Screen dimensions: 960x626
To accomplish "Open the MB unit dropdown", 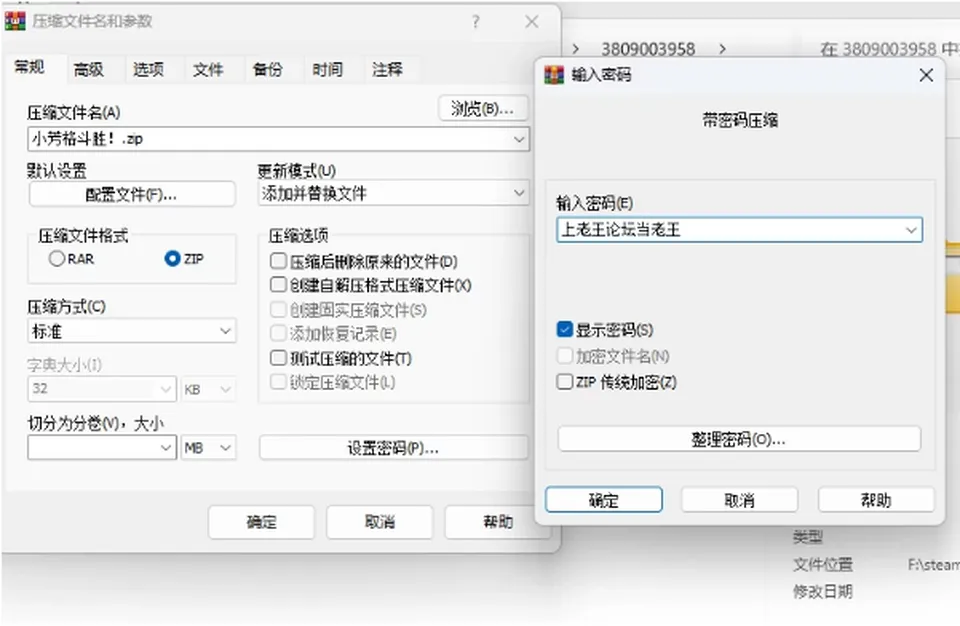I will [225, 448].
